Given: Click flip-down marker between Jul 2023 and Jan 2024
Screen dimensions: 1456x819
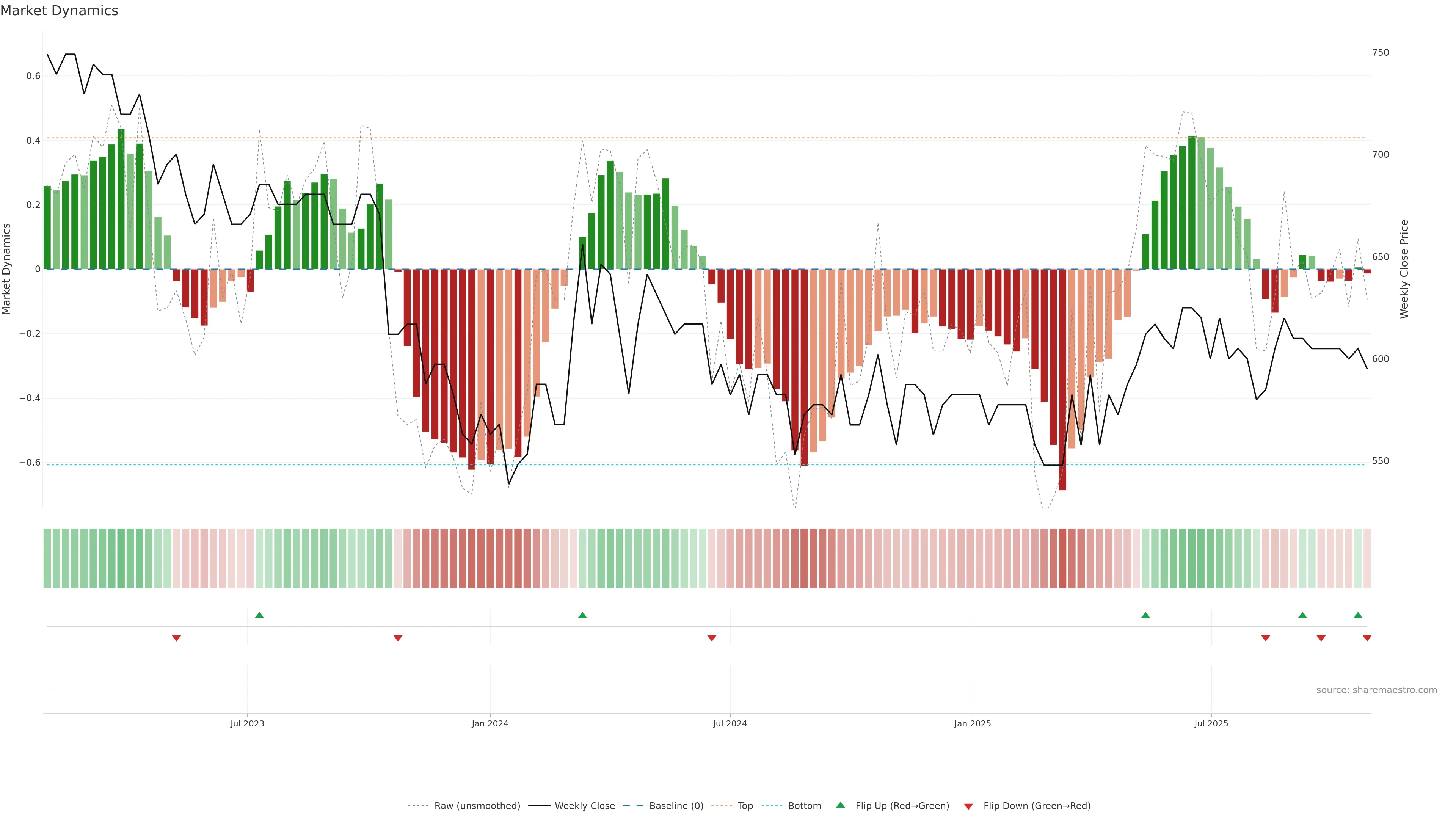Looking at the screenshot, I should coord(398,638).
